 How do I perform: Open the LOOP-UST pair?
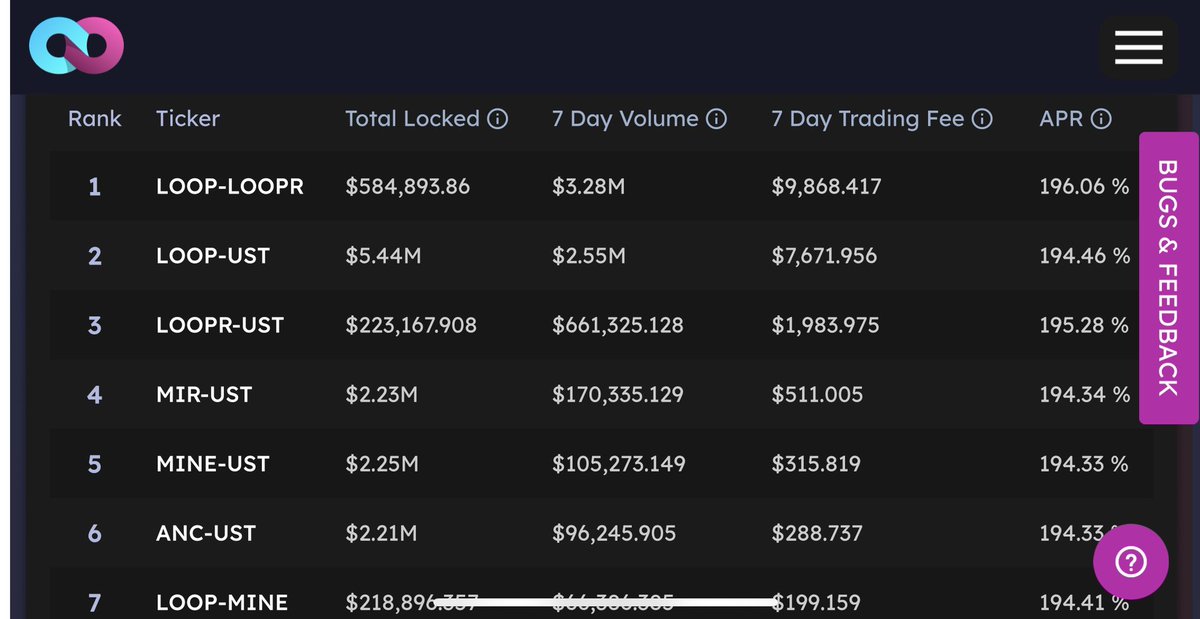tap(213, 256)
